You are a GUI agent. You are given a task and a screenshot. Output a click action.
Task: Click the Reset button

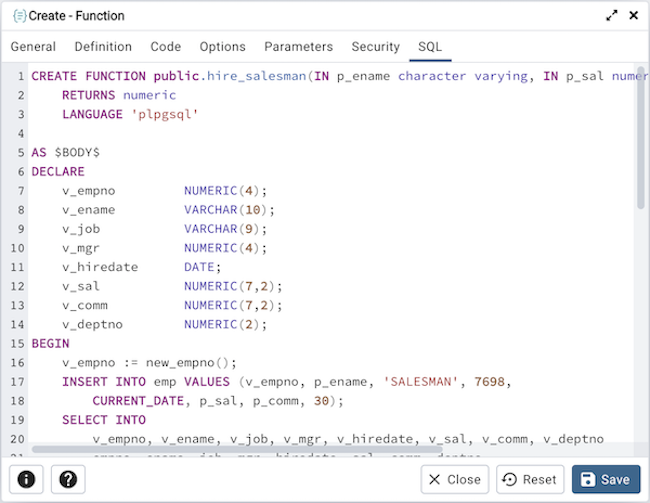pyautogui.click(x=529, y=479)
